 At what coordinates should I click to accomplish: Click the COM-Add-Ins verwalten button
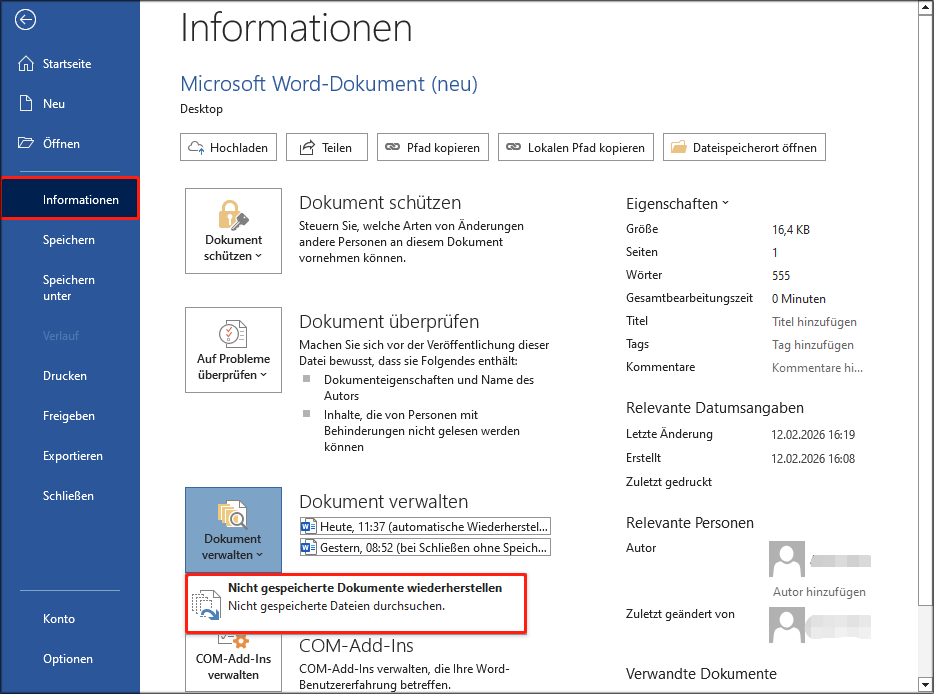coord(234,661)
